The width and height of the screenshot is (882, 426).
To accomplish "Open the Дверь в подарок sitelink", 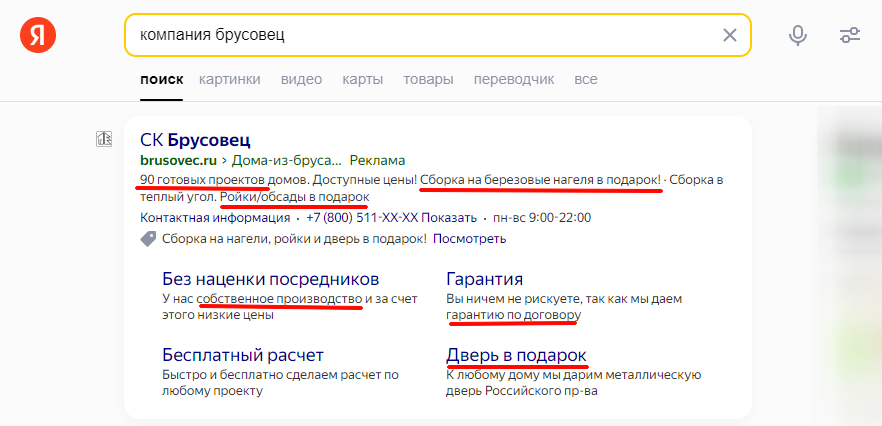I will [x=516, y=355].
